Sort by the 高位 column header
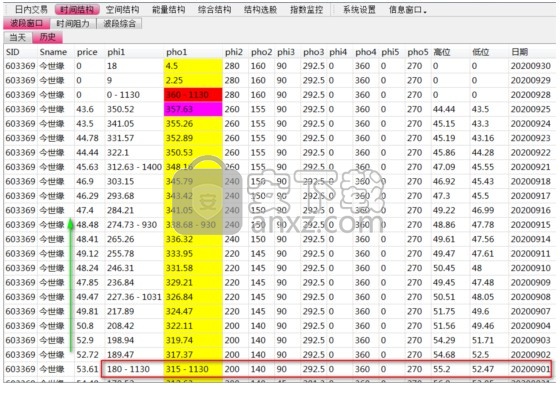This screenshot has height=393, width=560. 441,52
